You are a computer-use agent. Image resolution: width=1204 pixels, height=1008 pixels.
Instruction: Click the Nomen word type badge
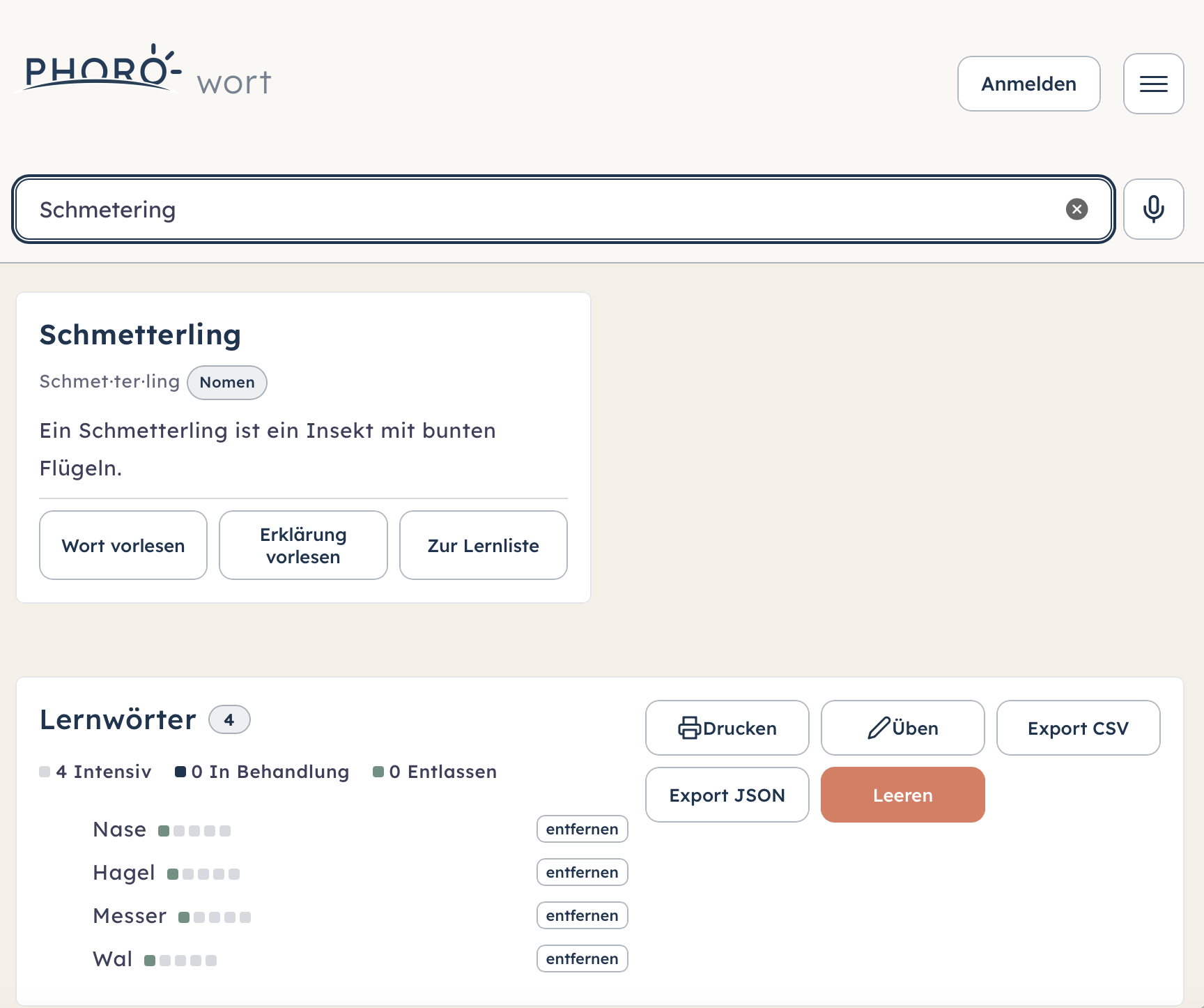[x=227, y=382]
